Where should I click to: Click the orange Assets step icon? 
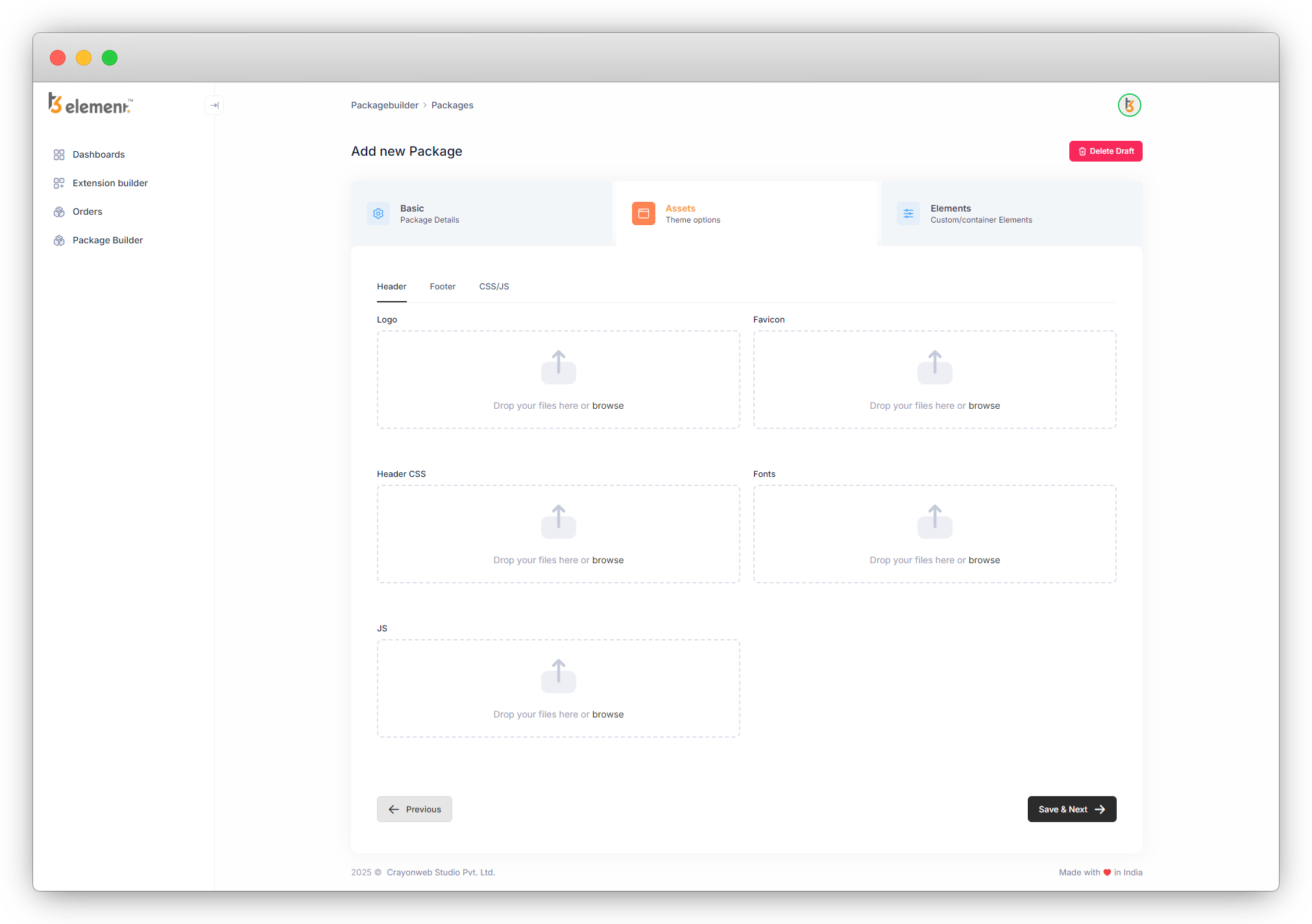[x=643, y=213]
